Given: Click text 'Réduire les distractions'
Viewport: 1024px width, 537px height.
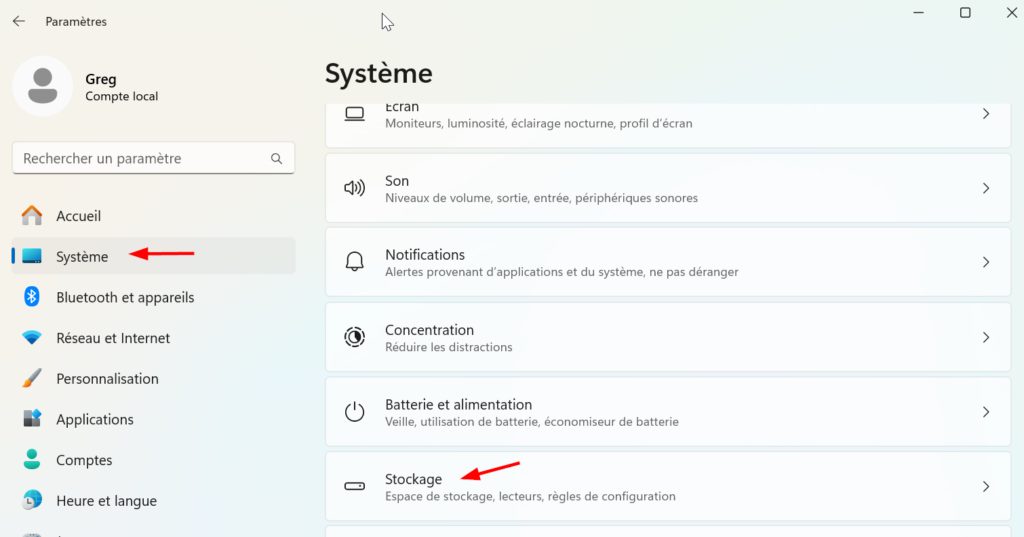Looking at the screenshot, I should (x=449, y=347).
